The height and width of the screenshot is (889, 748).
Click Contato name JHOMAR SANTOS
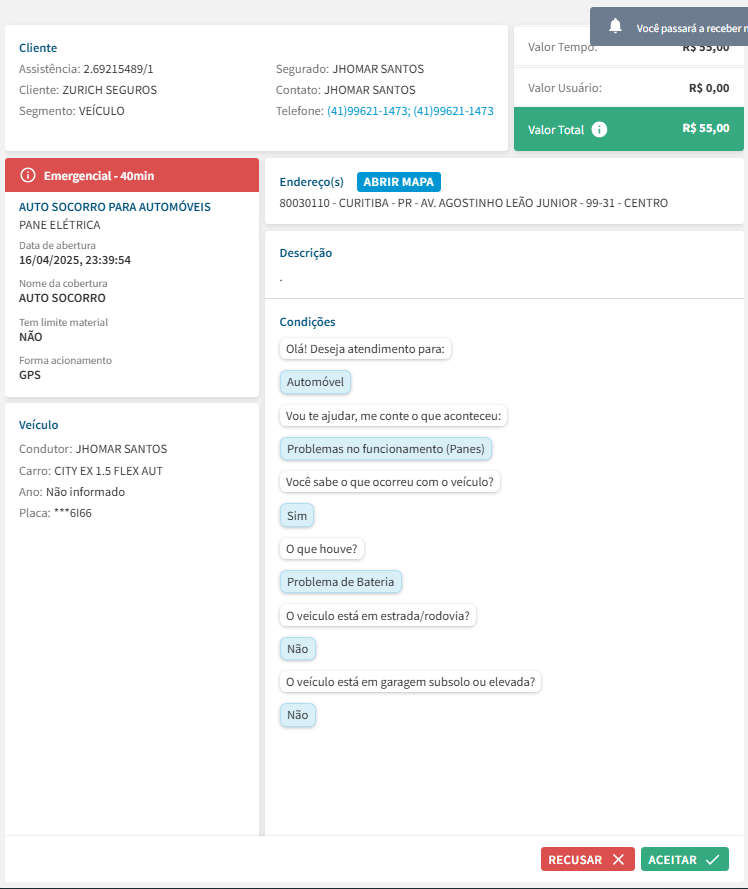click(370, 90)
